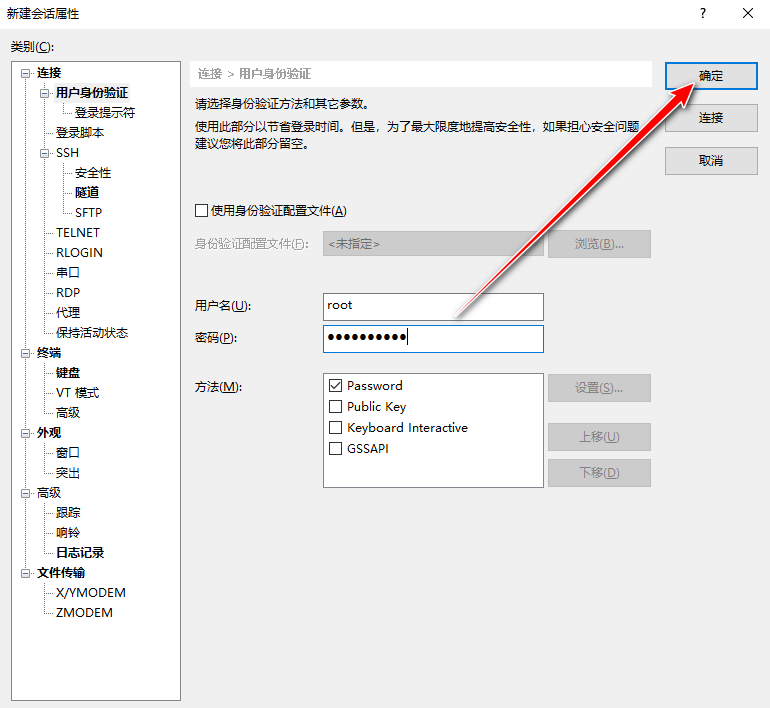Viewport: 770px width, 708px height.
Task: Collapse the 终端 tree node
Action: (25, 354)
